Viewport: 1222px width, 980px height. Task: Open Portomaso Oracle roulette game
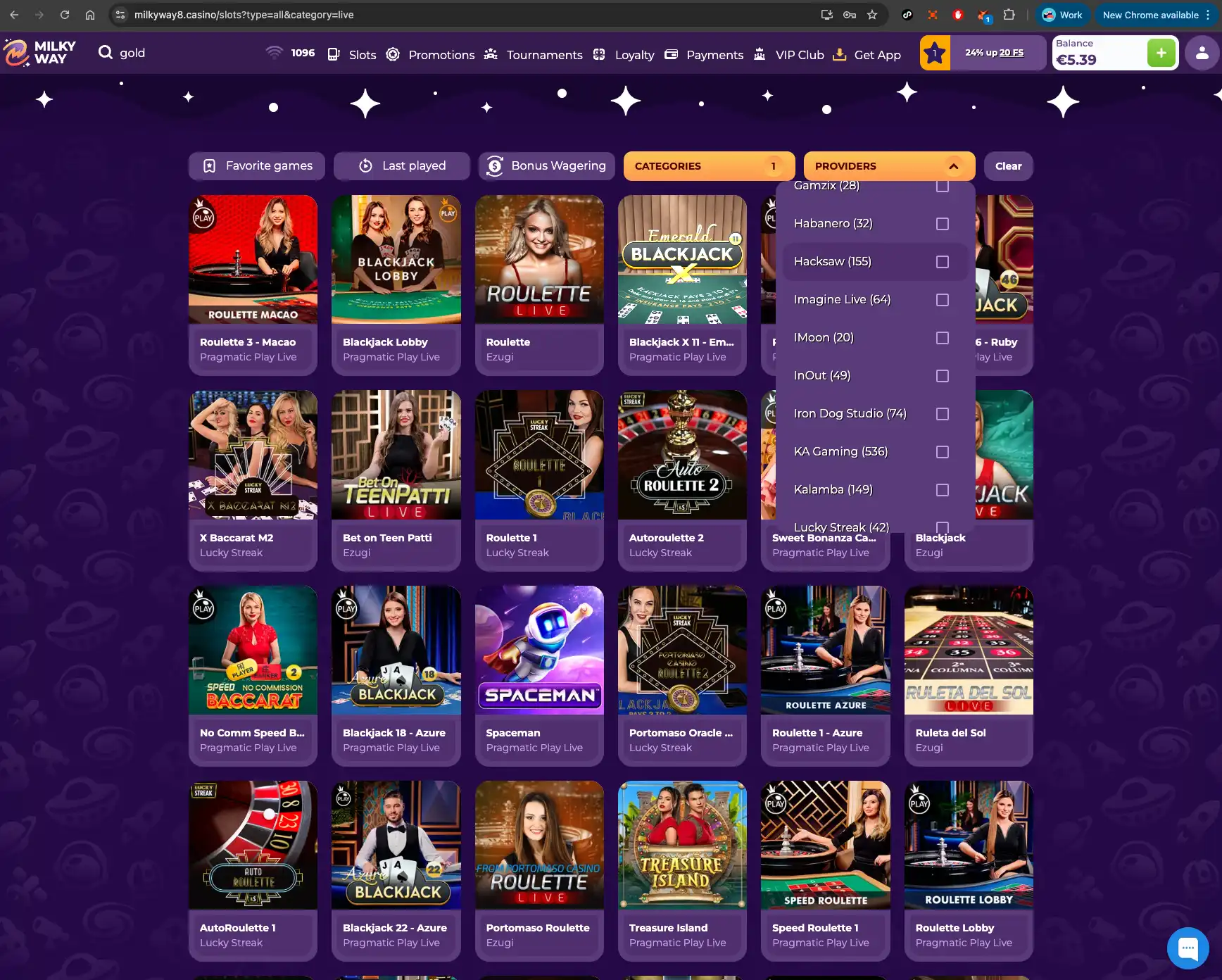pyautogui.click(x=682, y=676)
